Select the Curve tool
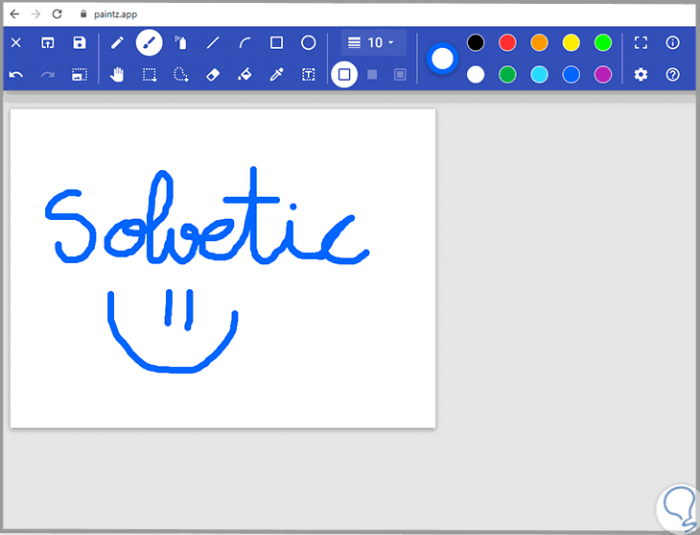Screen dimensions: 700x535 click(x=245, y=43)
